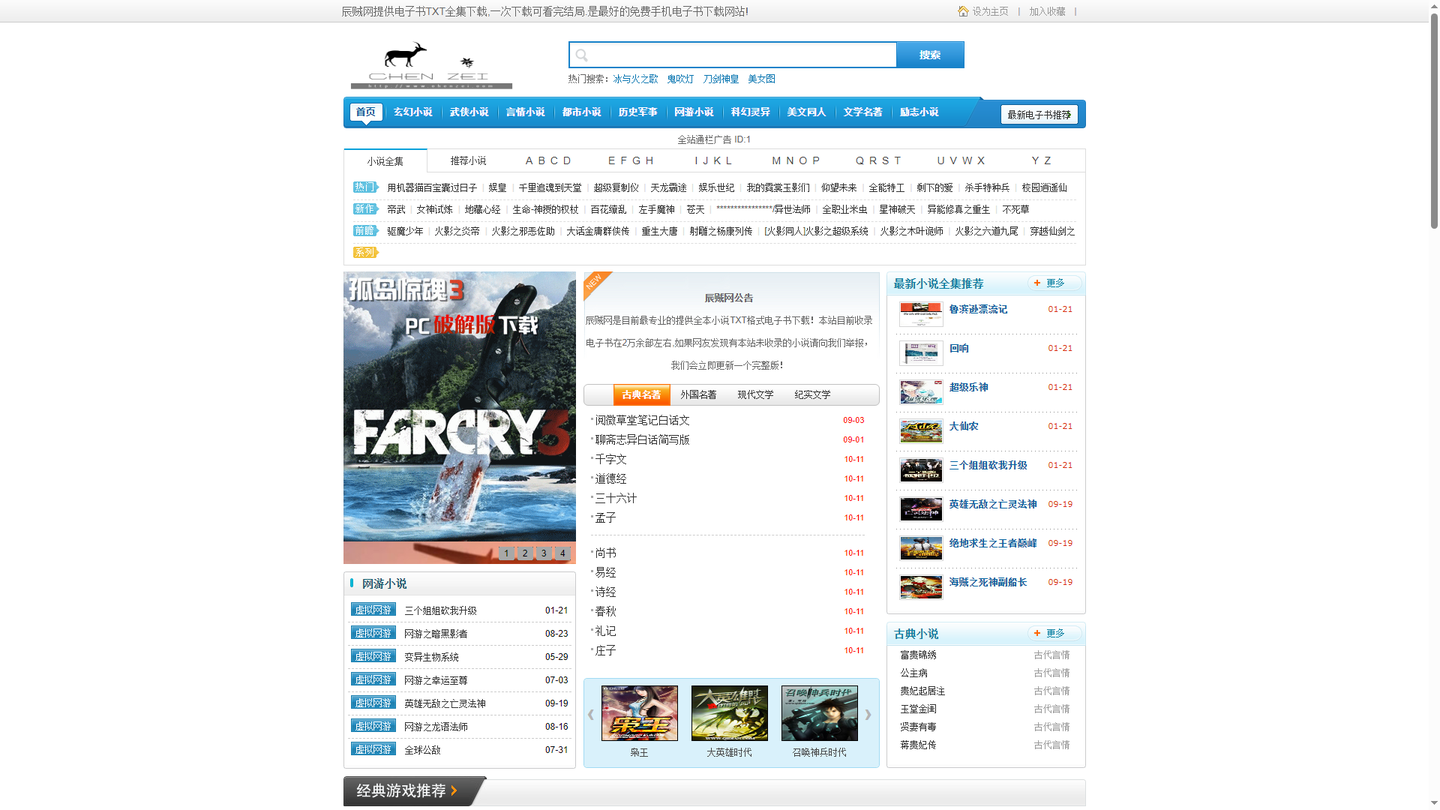1440x810 pixels.
Task: Switch to the 外国名著 tab
Action: tap(699, 395)
